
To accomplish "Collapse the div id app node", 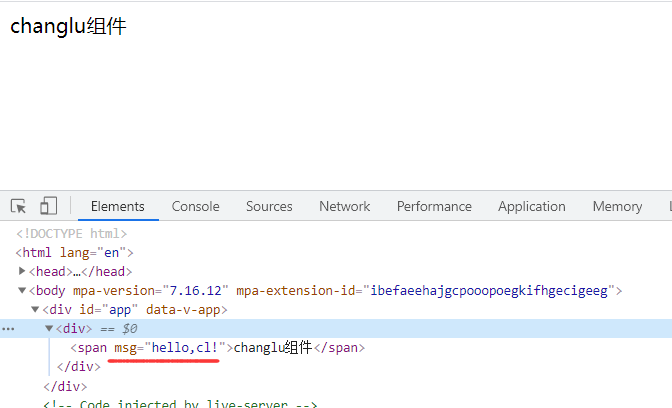I will coord(35,309).
